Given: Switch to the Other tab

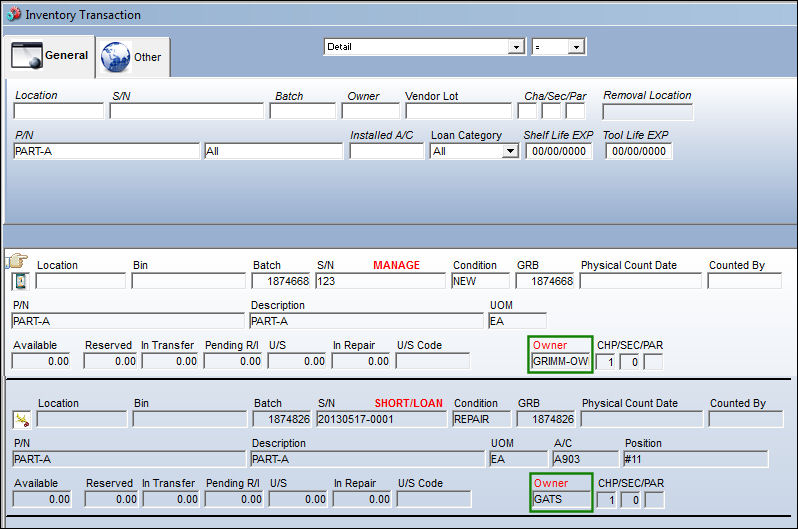Looking at the screenshot, I should coord(132,57).
